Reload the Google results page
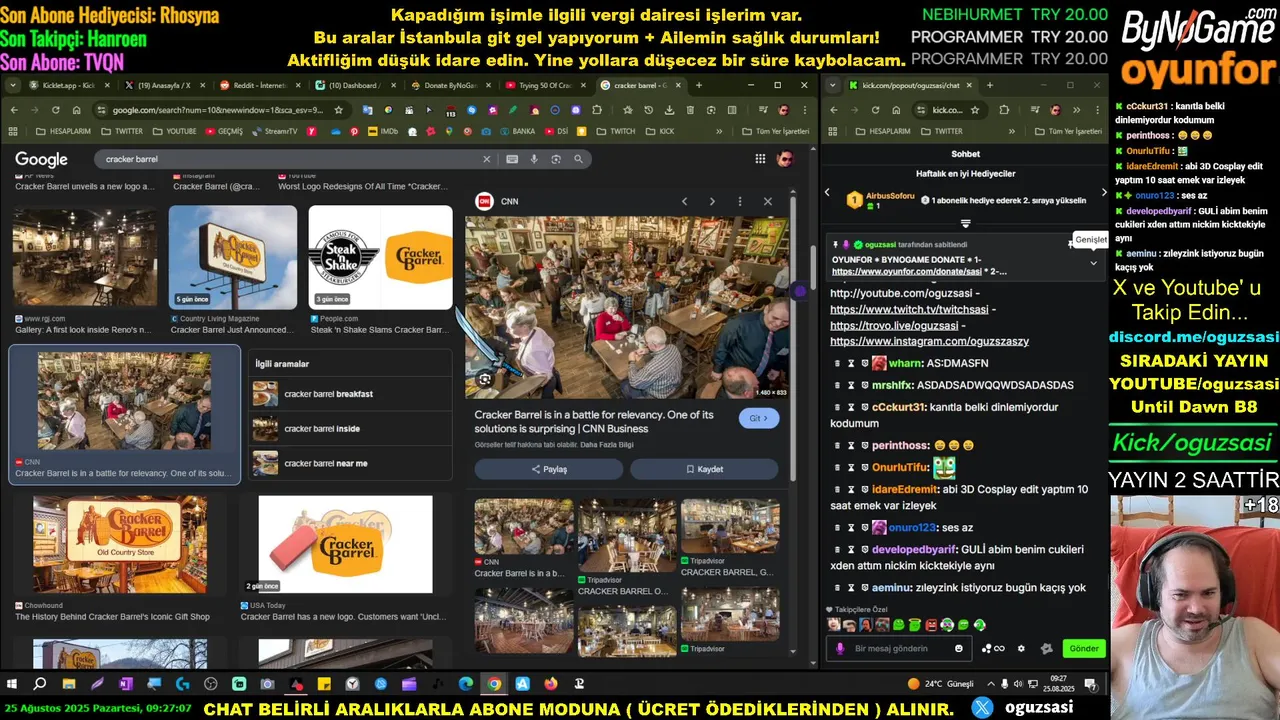1280x720 pixels. pos(55,110)
